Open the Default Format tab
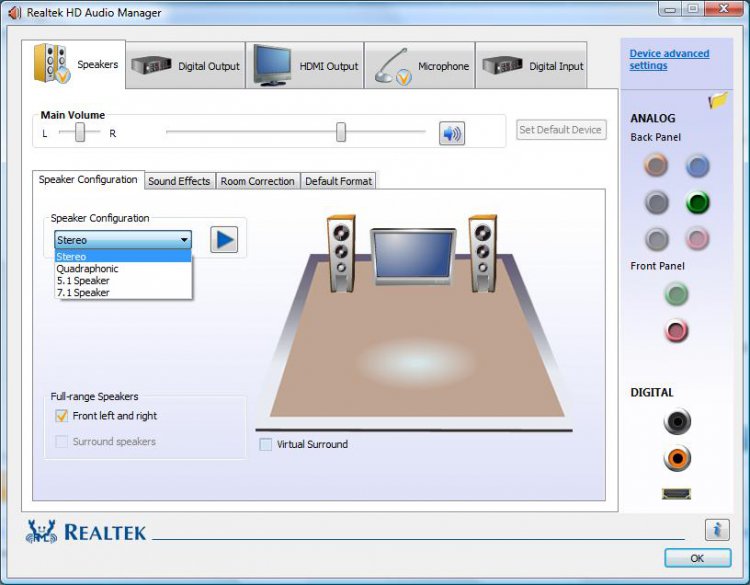 click(x=338, y=181)
